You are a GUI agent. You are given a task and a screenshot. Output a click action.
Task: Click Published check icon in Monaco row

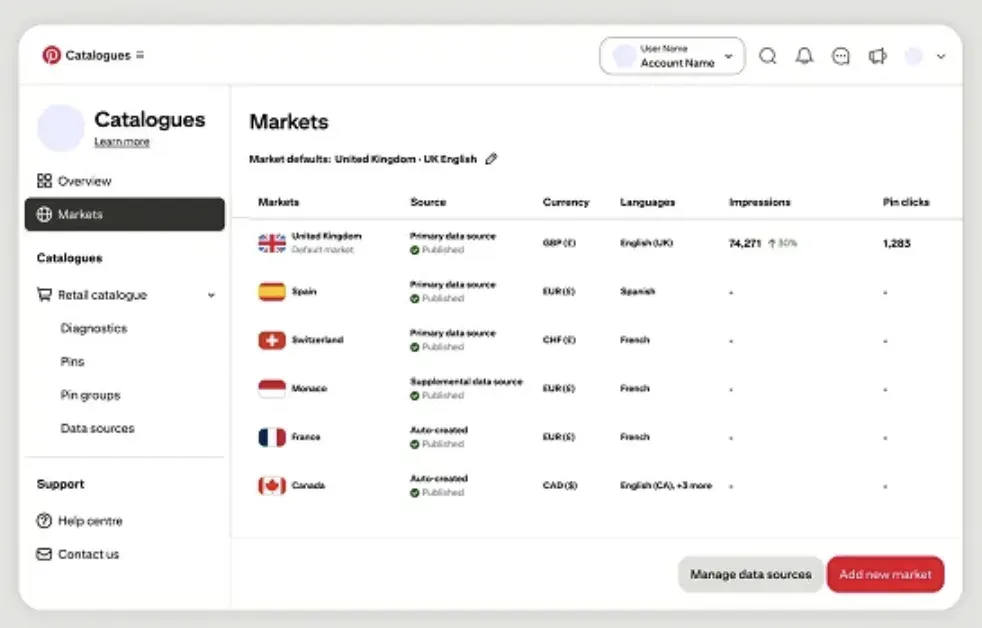point(415,396)
